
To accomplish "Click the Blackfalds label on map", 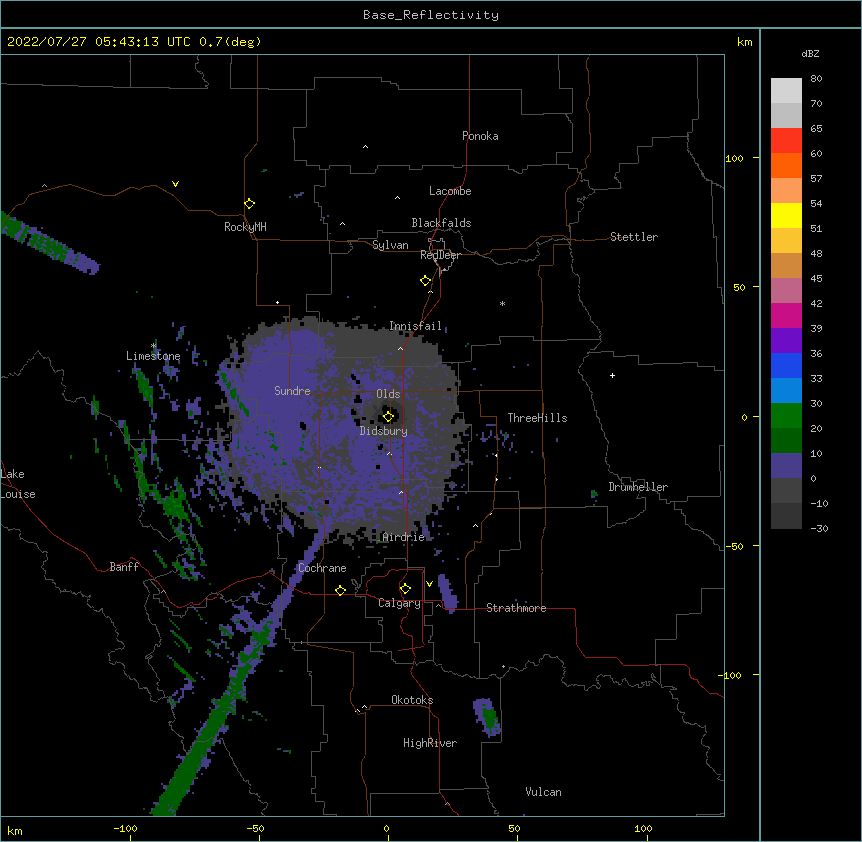I will [x=441, y=223].
